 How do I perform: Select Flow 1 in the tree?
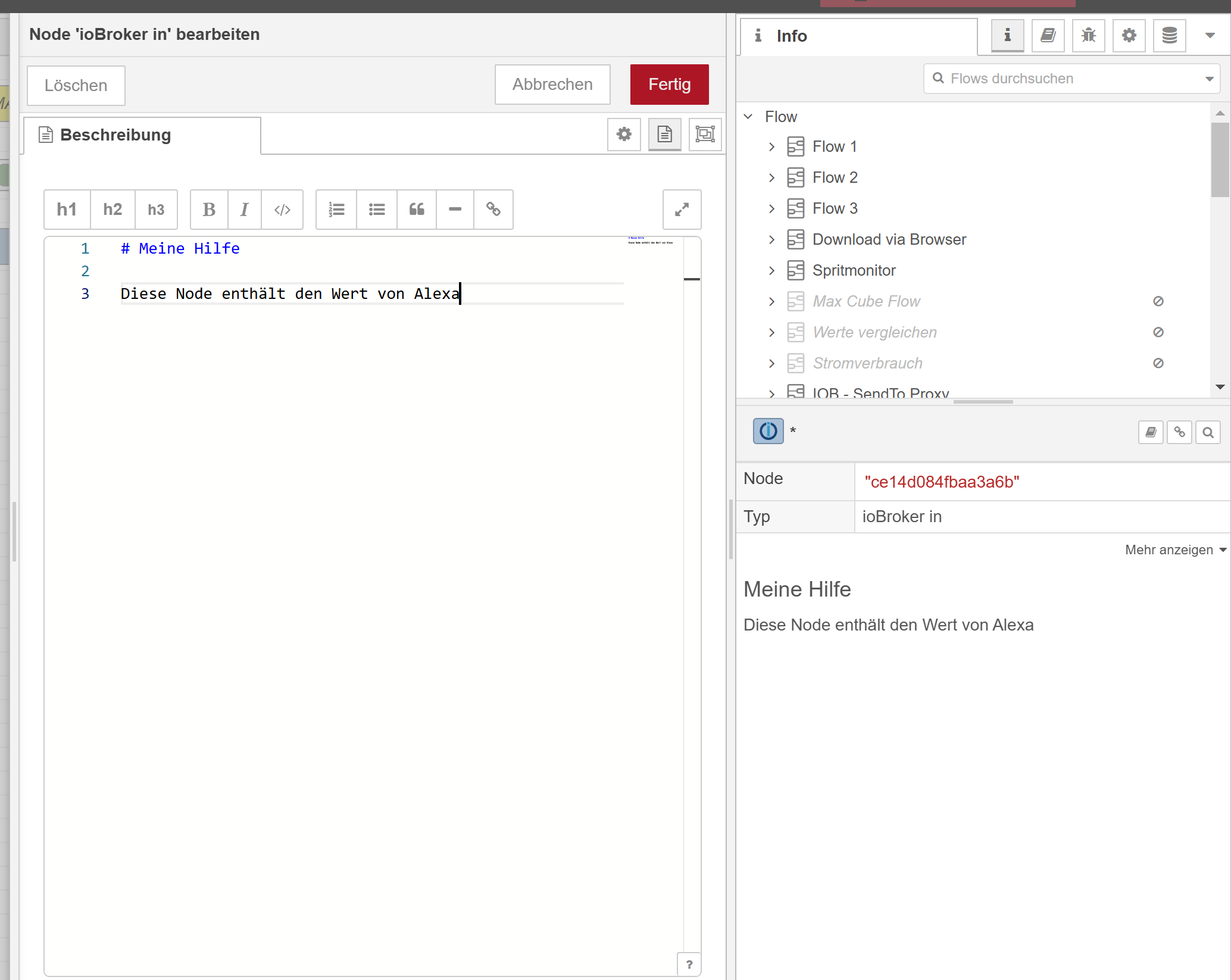[x=835, y=146]
